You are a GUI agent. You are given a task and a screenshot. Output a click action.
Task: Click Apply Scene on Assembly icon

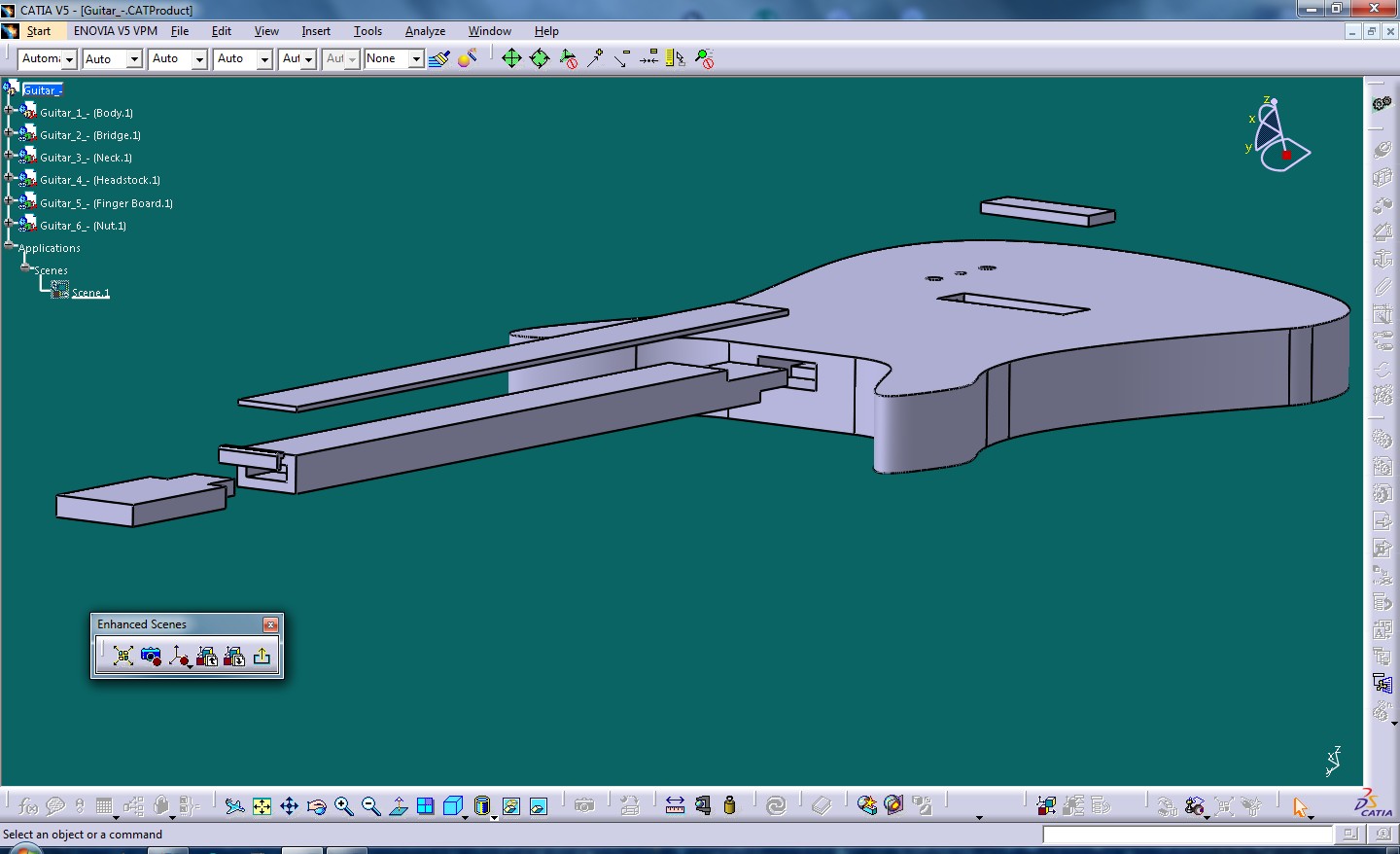click(207, 657)
